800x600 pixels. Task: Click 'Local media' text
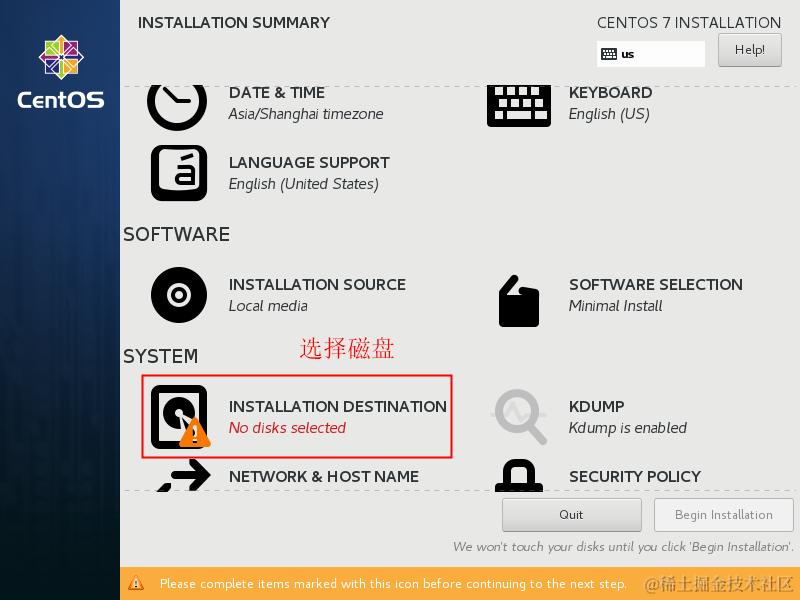[x=268, y=306]
